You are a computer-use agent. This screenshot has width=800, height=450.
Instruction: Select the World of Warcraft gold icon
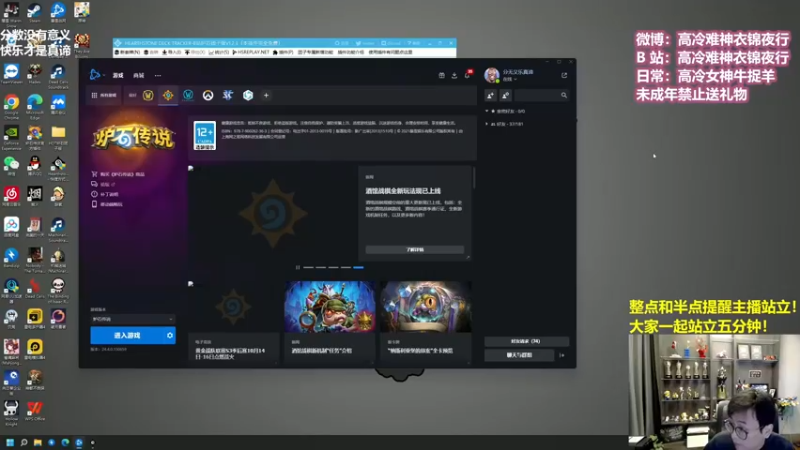click(148, 95)
